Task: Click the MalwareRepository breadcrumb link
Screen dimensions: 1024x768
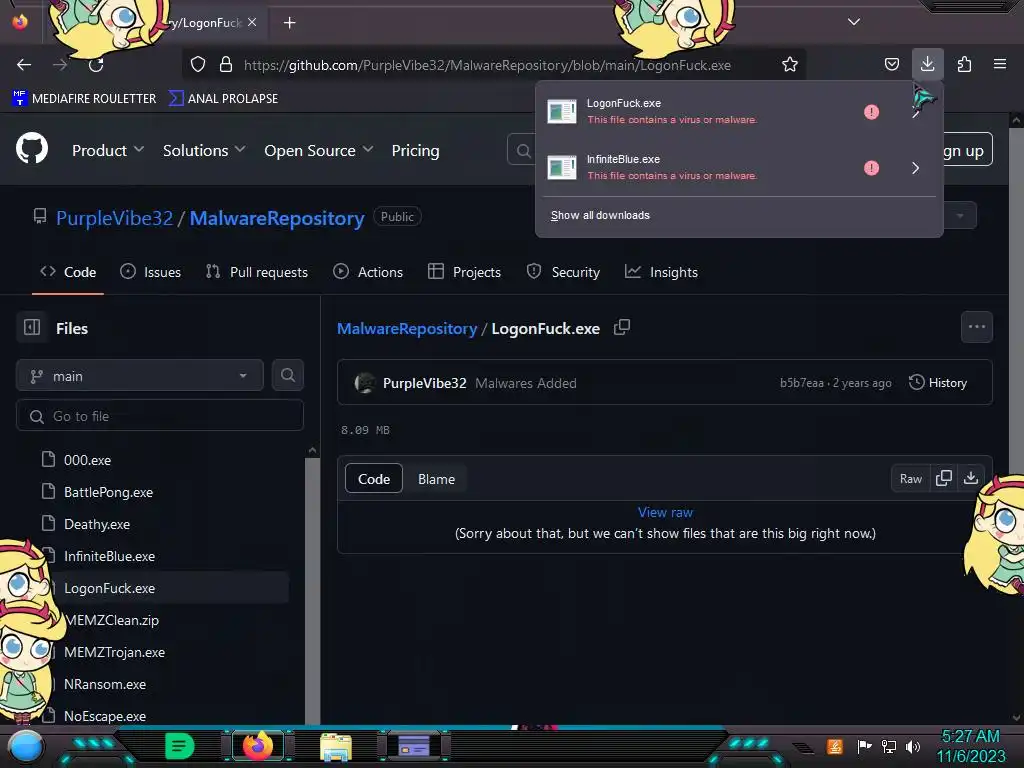Action: point(407,328)
